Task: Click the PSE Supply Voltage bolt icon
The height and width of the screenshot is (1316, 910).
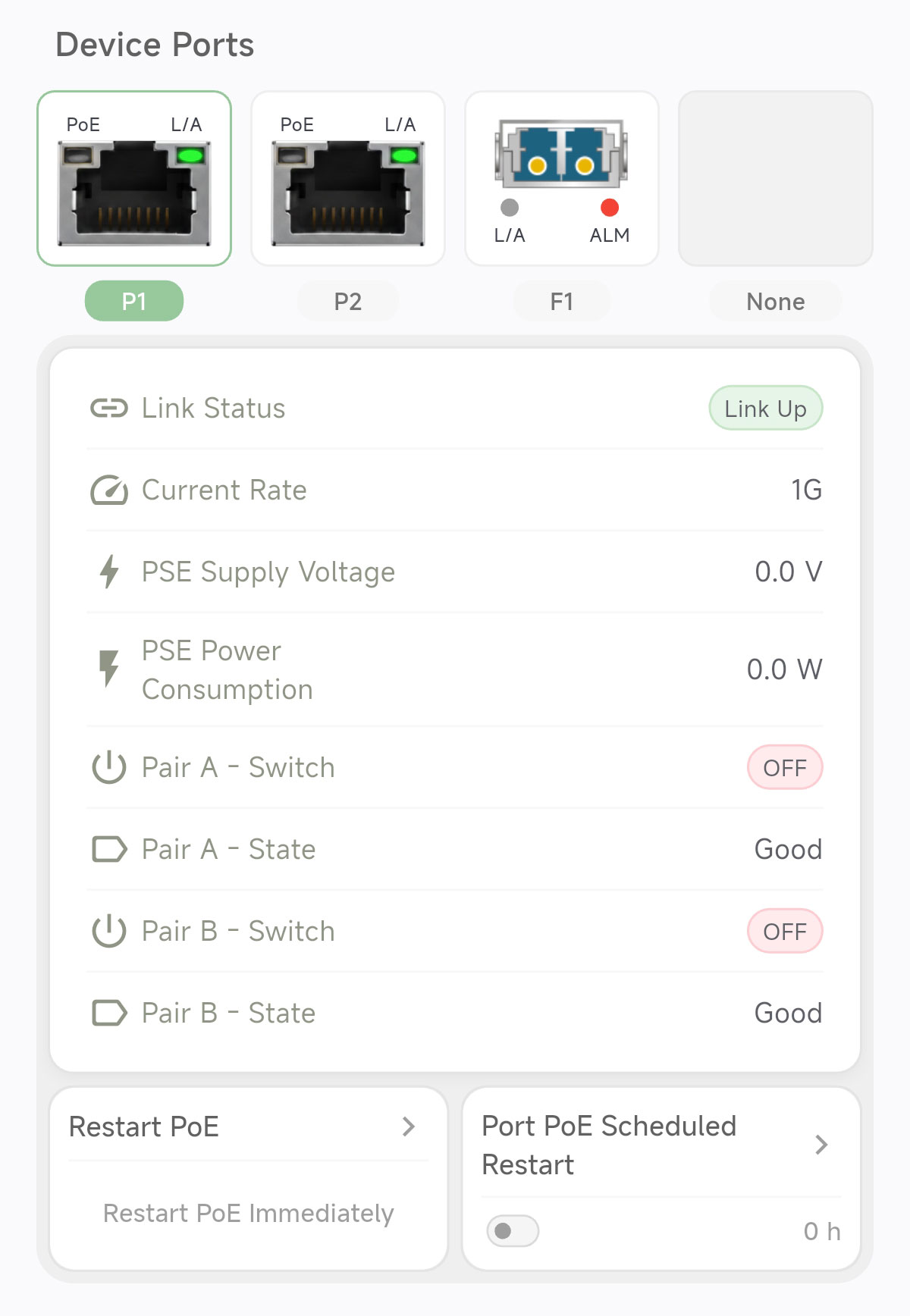Action: click(109, 572)
